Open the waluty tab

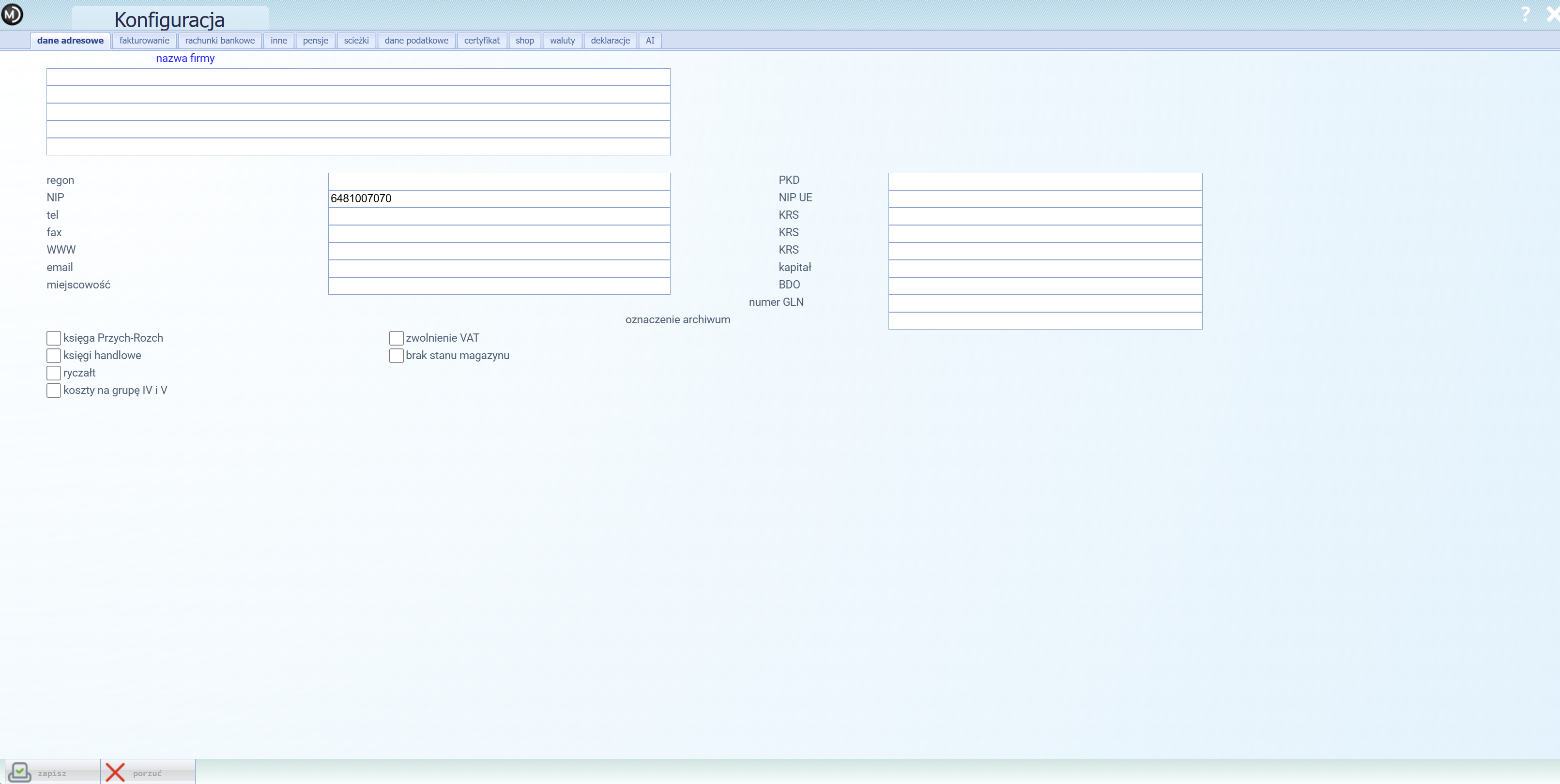(x=562, y=41)
